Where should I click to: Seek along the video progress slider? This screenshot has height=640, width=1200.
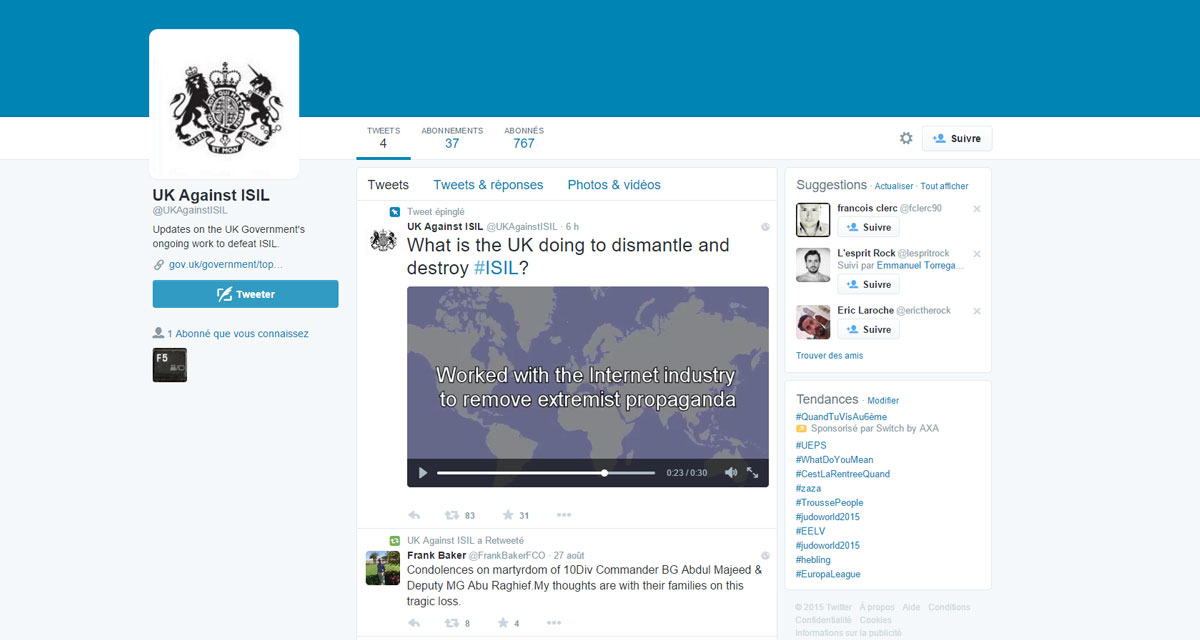(x=546, y=473)
